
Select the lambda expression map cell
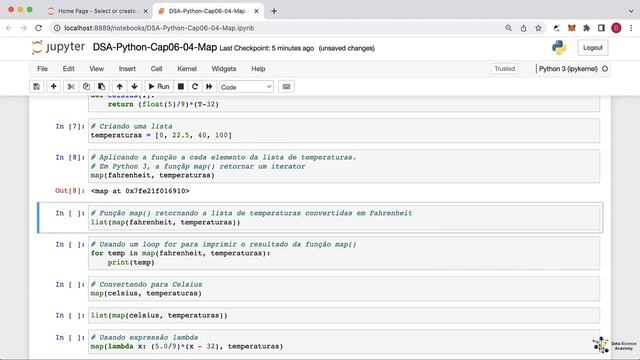344,342
